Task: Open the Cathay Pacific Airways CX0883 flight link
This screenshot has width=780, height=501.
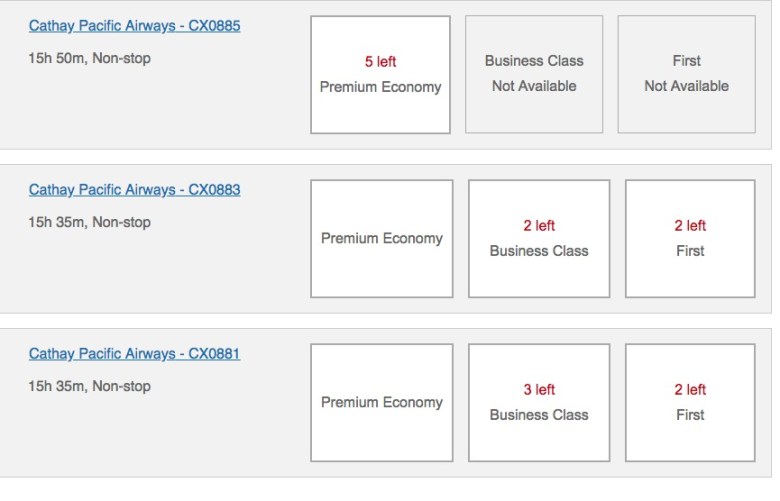Action: [134, 190]
